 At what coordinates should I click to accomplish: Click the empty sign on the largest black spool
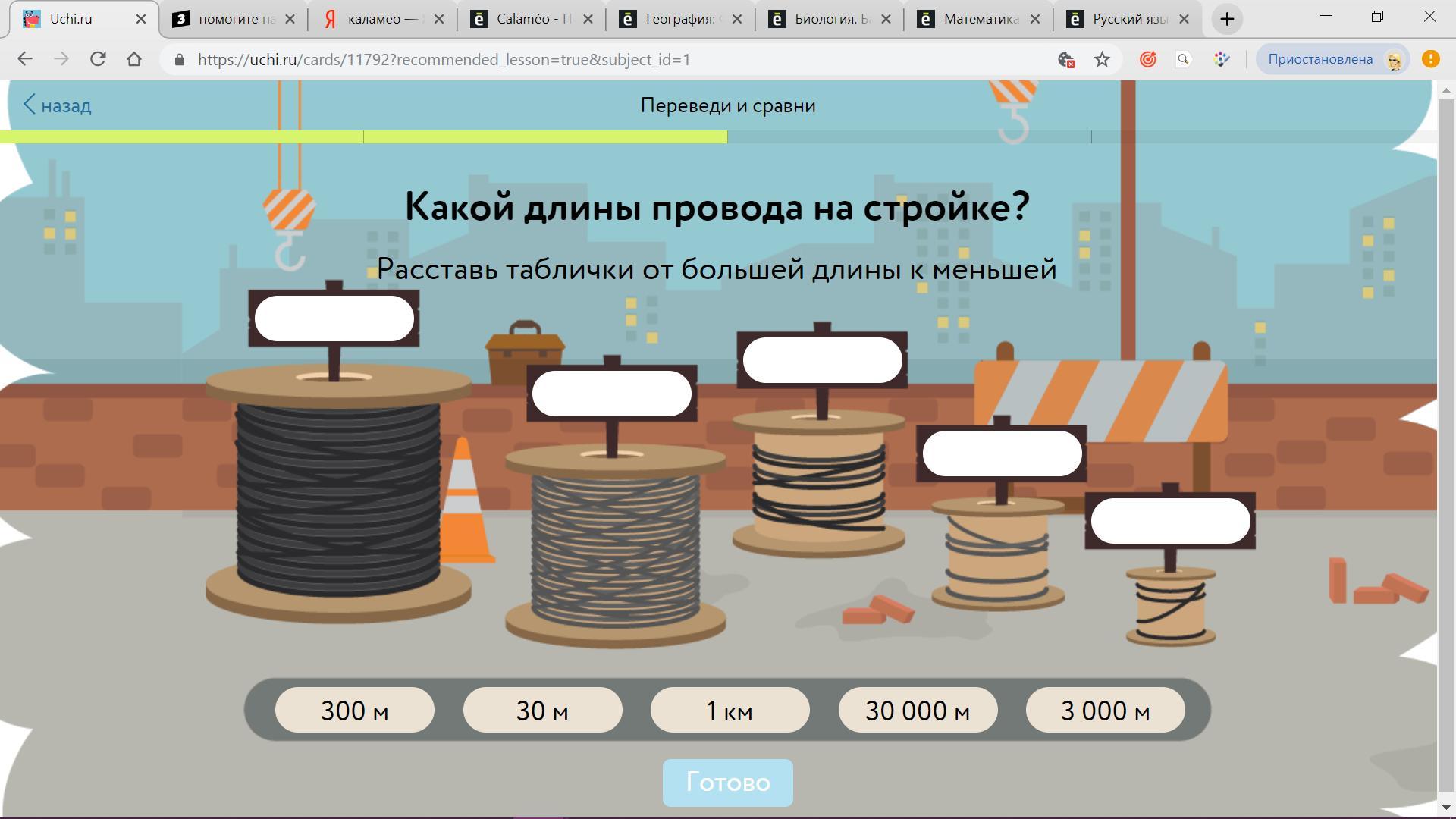click(334, 318)
